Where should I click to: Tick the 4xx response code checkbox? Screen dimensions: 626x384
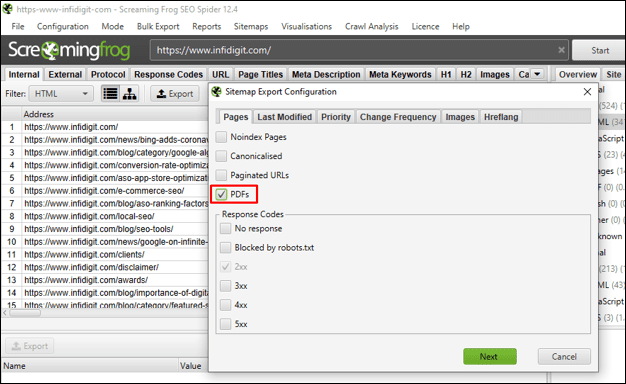(x=226, y=305)
